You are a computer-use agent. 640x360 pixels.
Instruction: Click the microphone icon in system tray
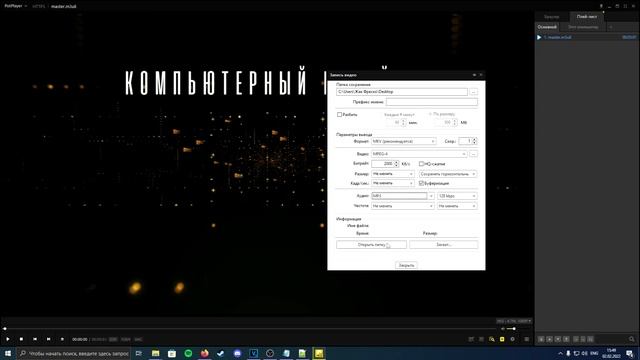tap(568, 353)
